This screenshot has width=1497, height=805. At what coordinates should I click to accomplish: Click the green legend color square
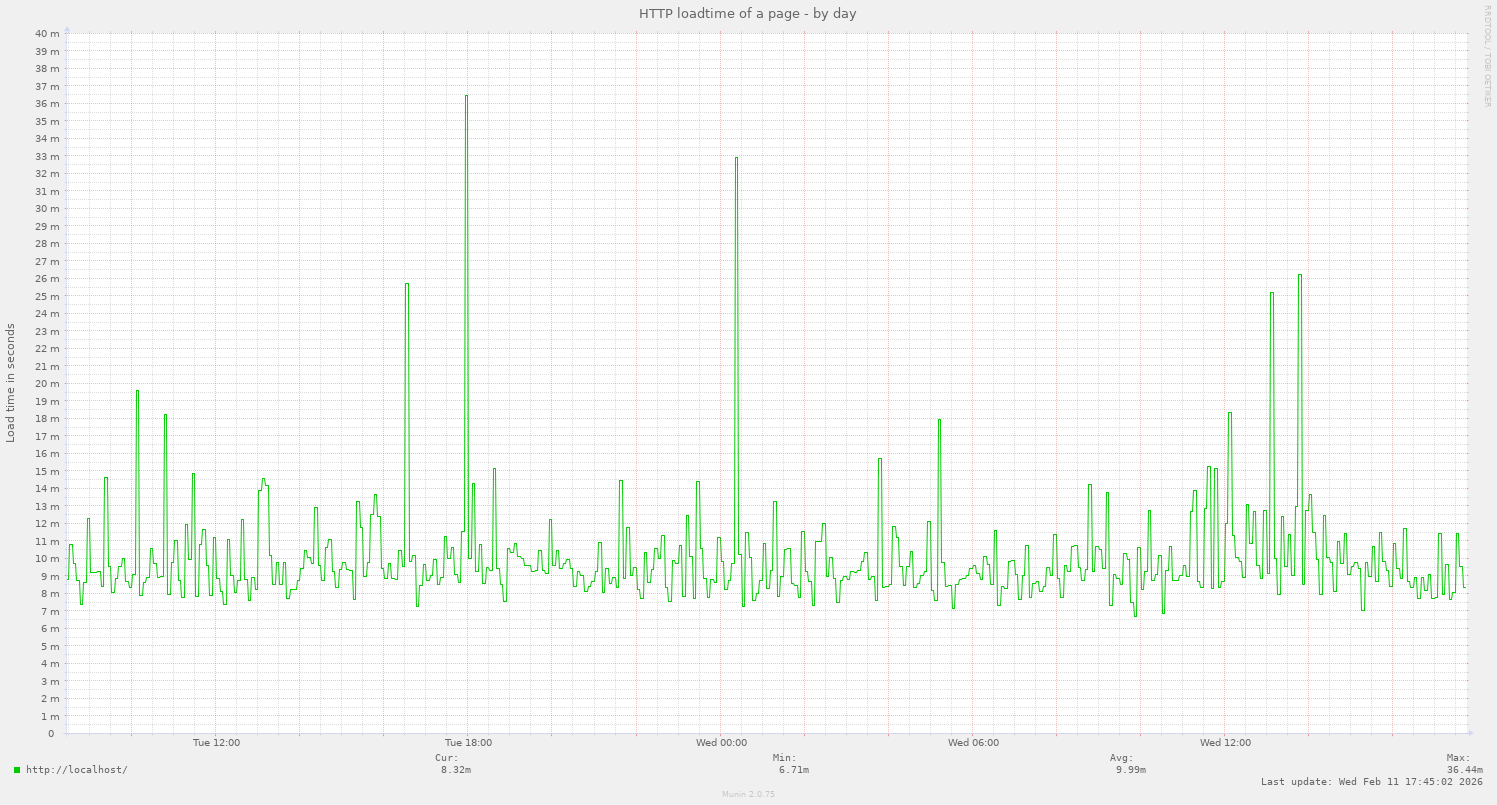pos(17,770)
